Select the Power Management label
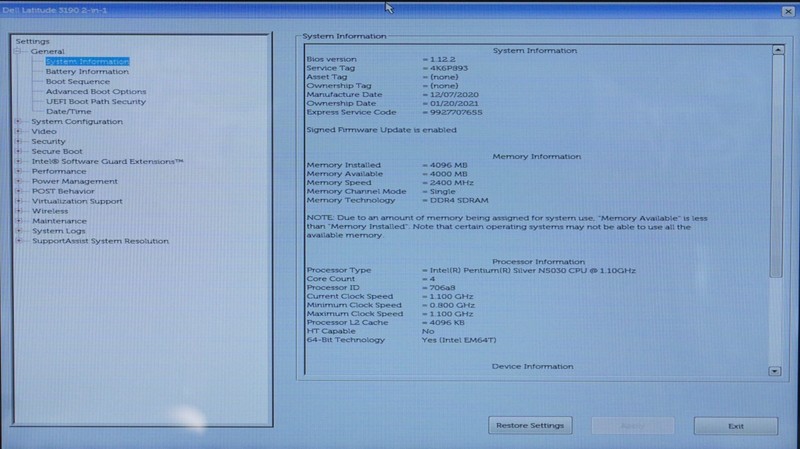Image resolution: width=800 pixels, height=449 pixels. click(x=74, y=181)
